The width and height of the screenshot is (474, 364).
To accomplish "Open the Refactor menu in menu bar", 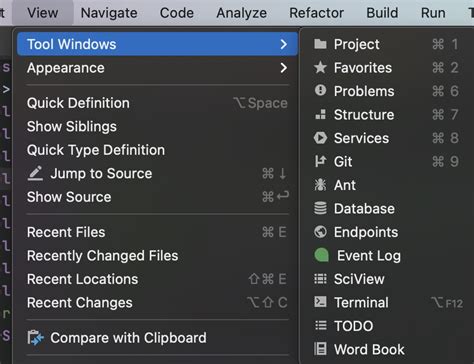I will click(316, 13).
